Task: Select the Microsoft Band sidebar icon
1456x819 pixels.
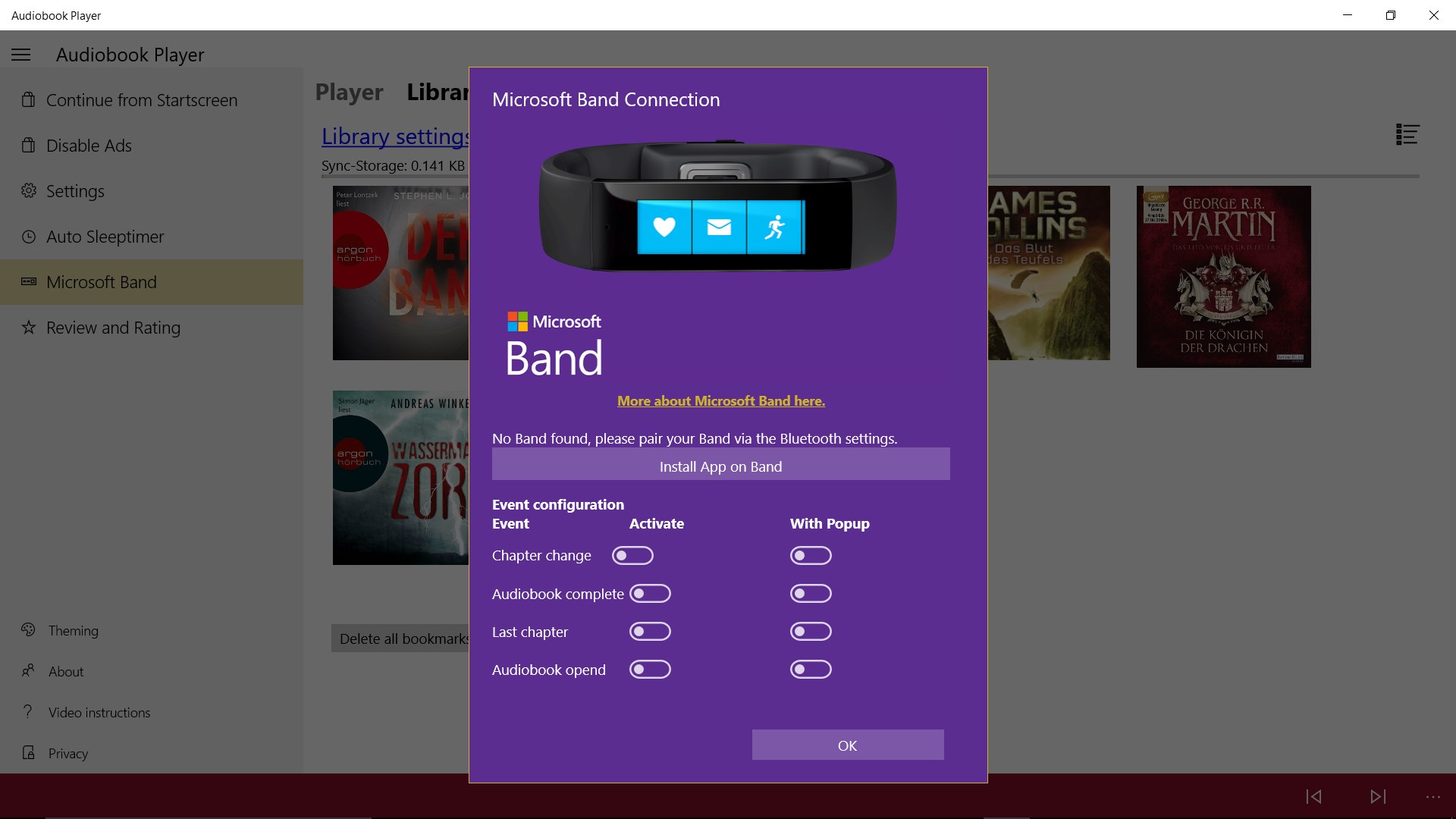Action: coord(28,281)
